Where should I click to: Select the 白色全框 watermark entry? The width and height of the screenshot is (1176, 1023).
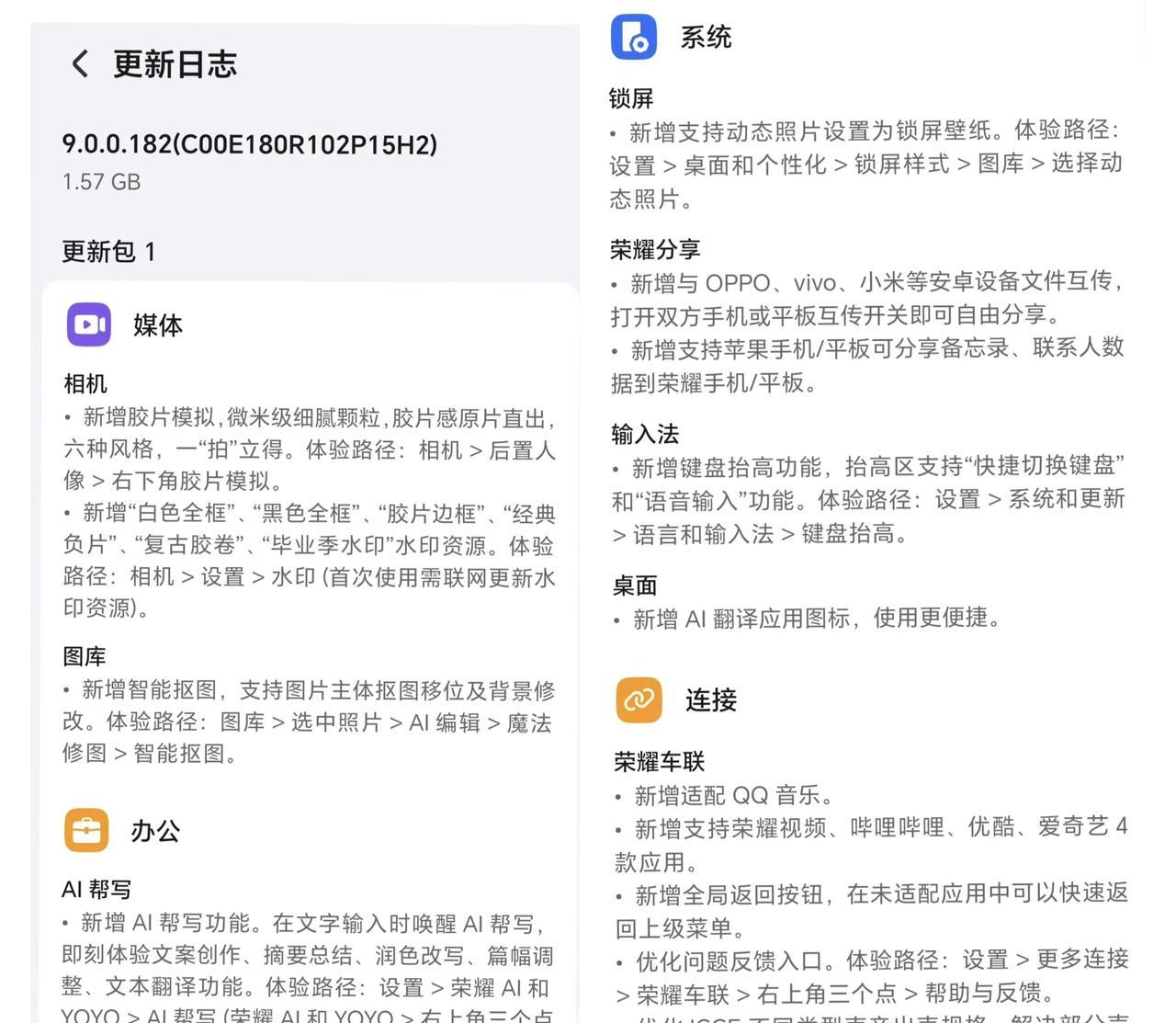tap(310, 561)
